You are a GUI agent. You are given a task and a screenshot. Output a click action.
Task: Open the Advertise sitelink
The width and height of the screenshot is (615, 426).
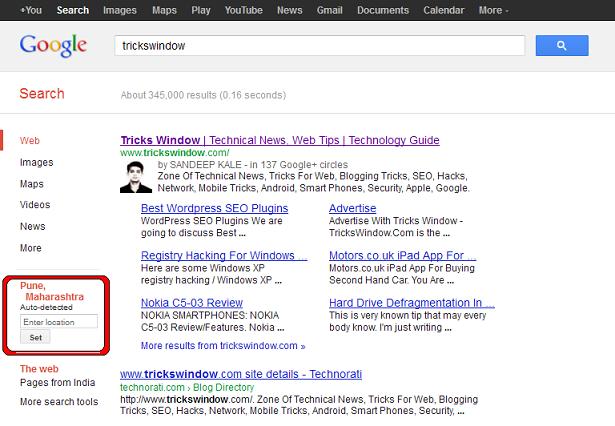353,208
